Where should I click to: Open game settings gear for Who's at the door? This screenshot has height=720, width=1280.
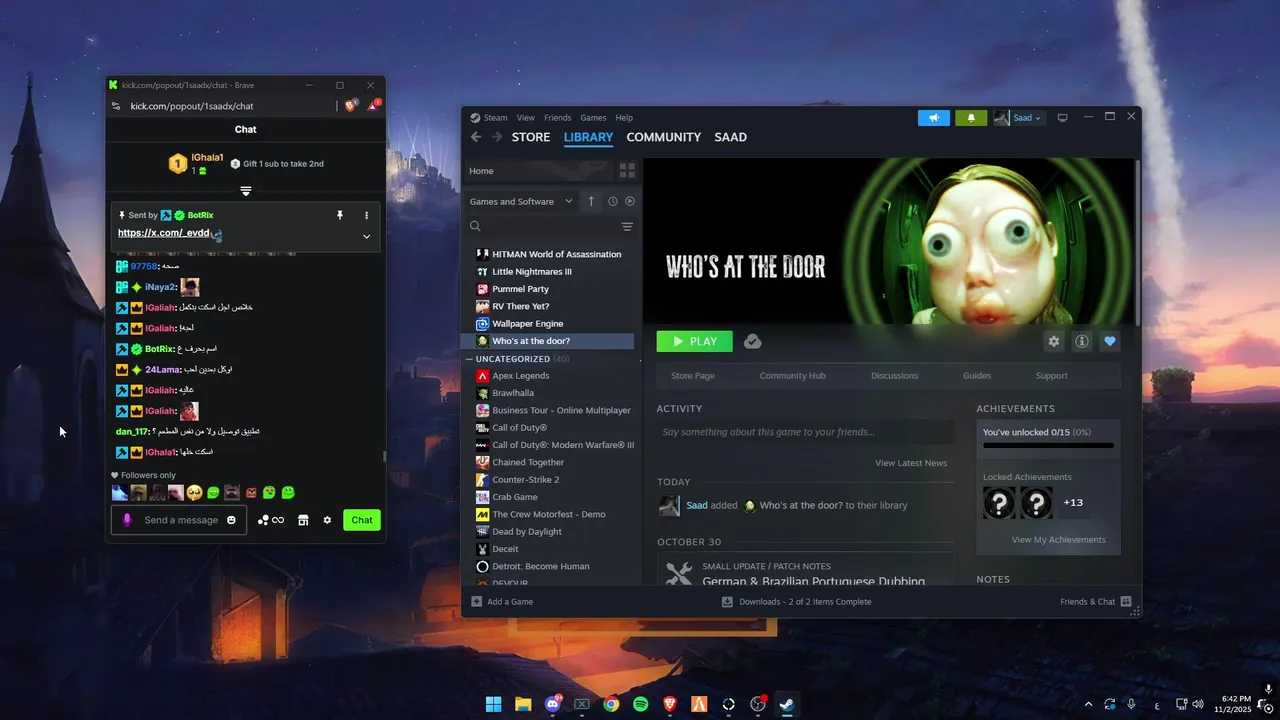pyautogui.click(x=1054, y=342)
